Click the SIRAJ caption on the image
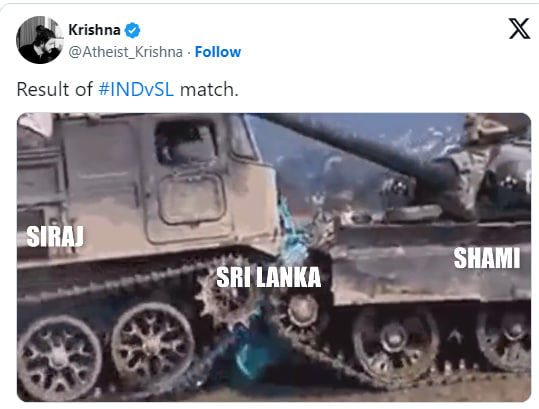Screen dimensions: 539x409 55,236
